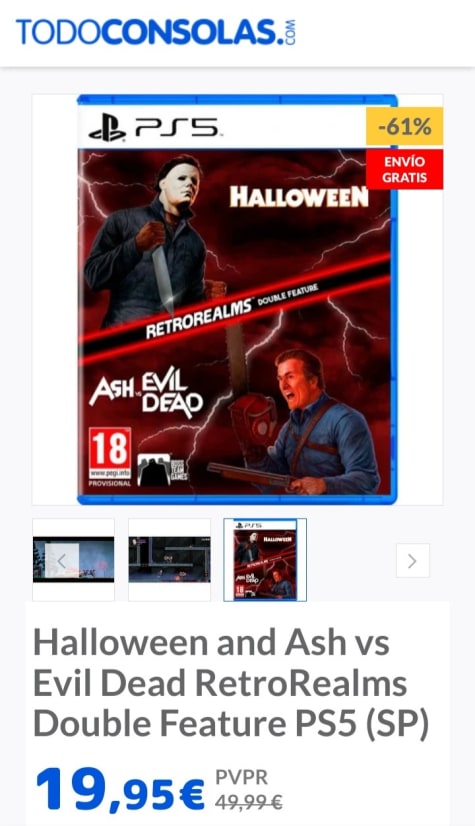Tap the PVPR label
This screenshot has height=826, width=475.
[241, 778]
